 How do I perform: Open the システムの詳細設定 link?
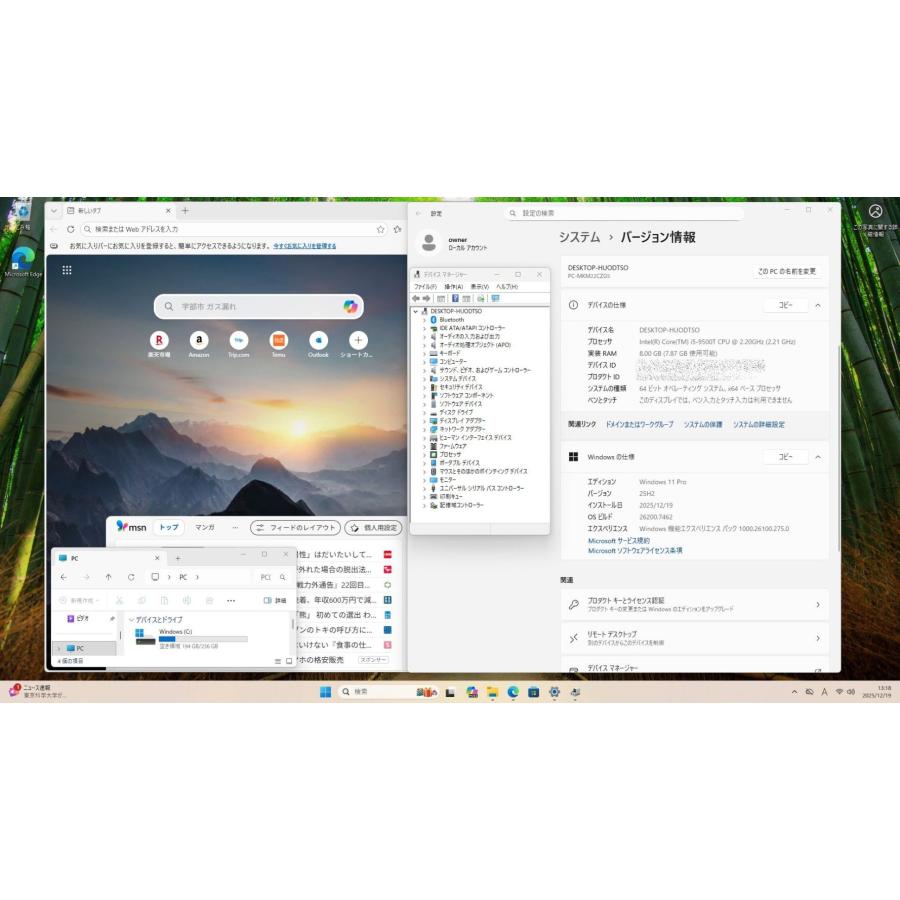[758, 424]
